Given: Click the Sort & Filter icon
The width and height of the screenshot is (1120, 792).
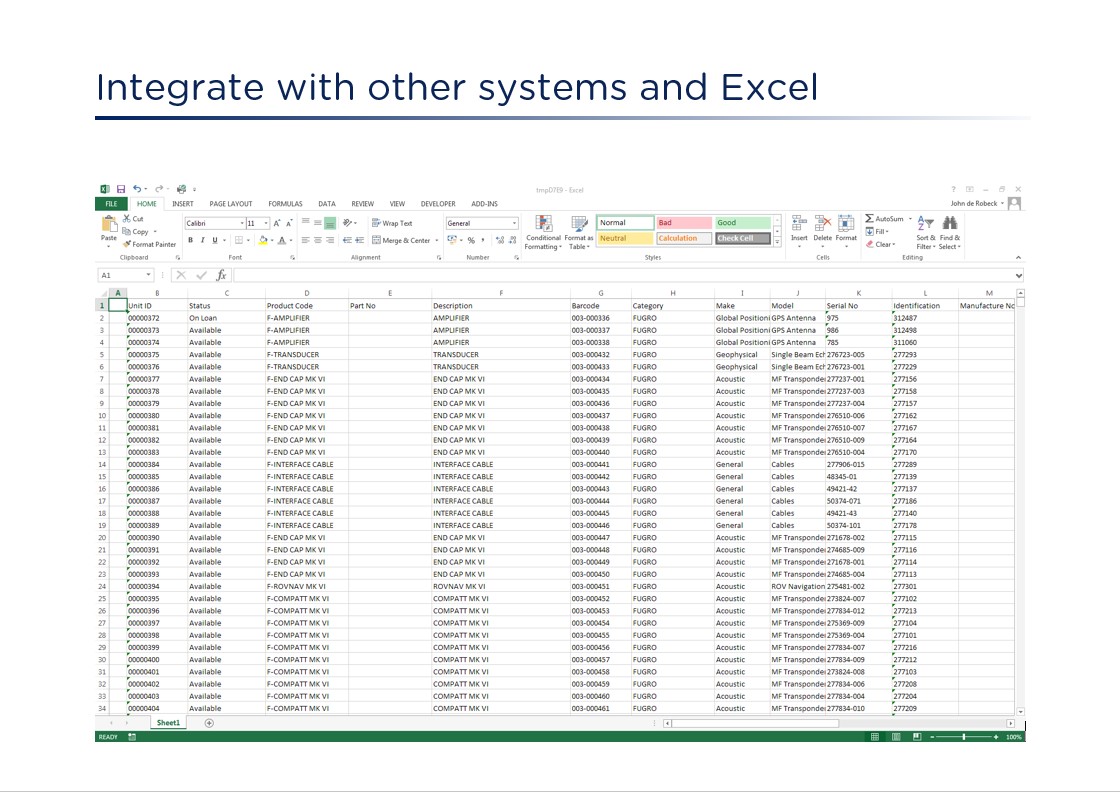Looking at the screenshot, I should (926, 224).
